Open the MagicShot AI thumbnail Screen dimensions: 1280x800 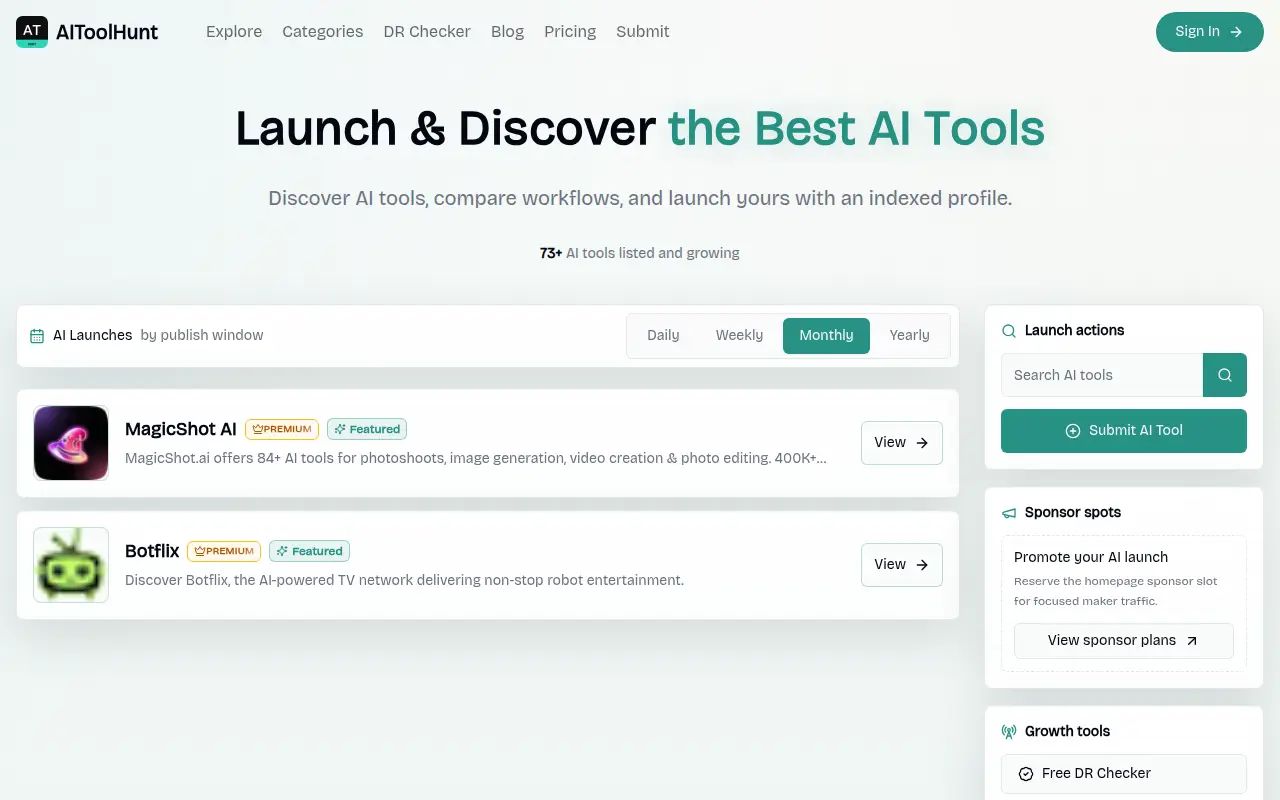pyautogui.click(x=71, y=443)
